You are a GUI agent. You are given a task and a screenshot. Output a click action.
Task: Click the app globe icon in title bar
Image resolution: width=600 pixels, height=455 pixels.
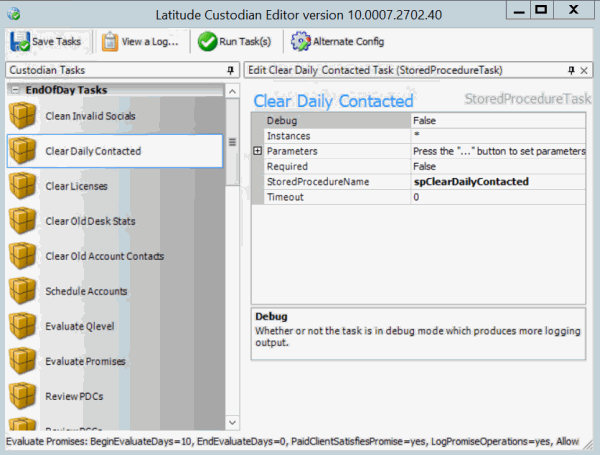click(x=14, y=14)
